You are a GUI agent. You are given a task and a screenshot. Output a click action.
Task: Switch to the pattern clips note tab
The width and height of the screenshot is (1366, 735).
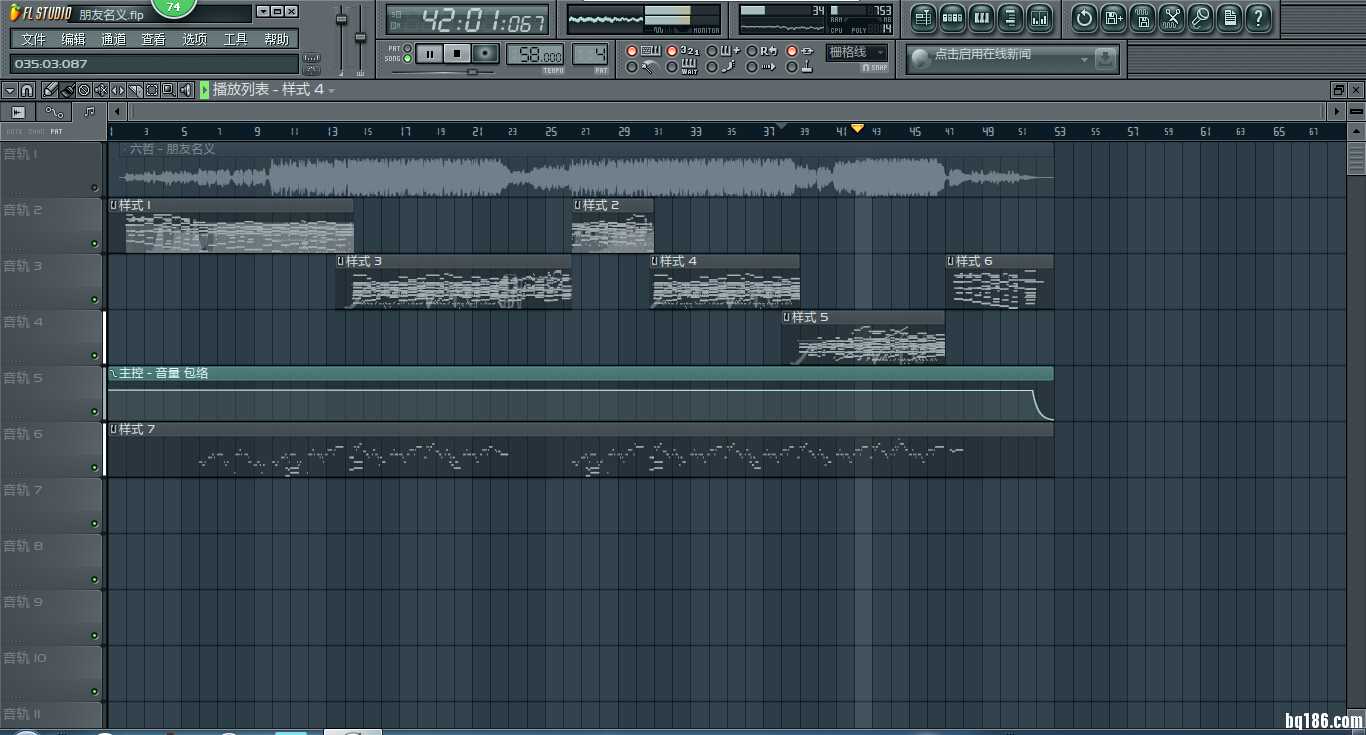click(x=89, y=112)
